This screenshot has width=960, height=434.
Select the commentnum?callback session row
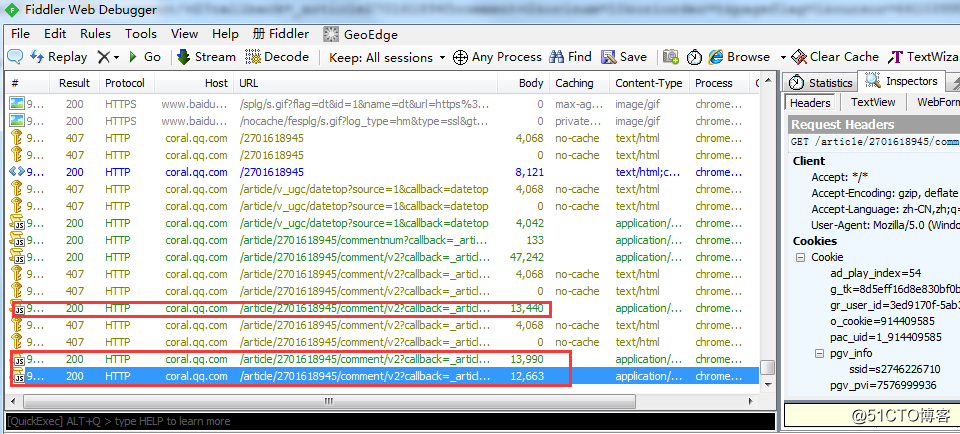click(x=383, y=240)
